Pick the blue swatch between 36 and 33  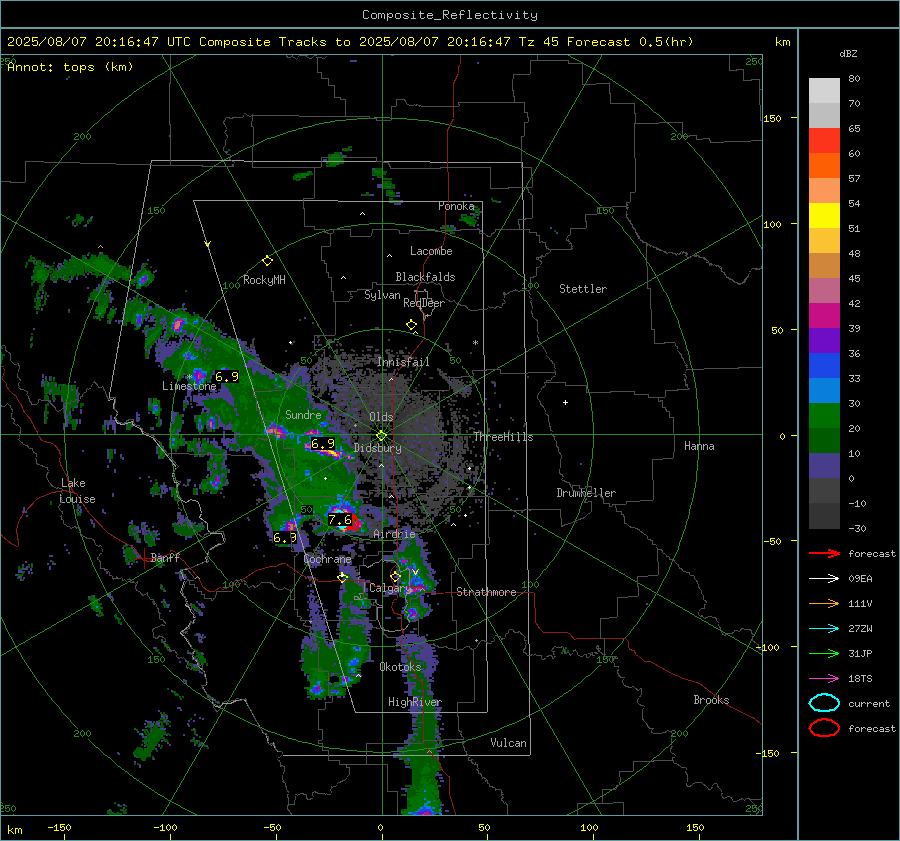(x=824, y=366)
